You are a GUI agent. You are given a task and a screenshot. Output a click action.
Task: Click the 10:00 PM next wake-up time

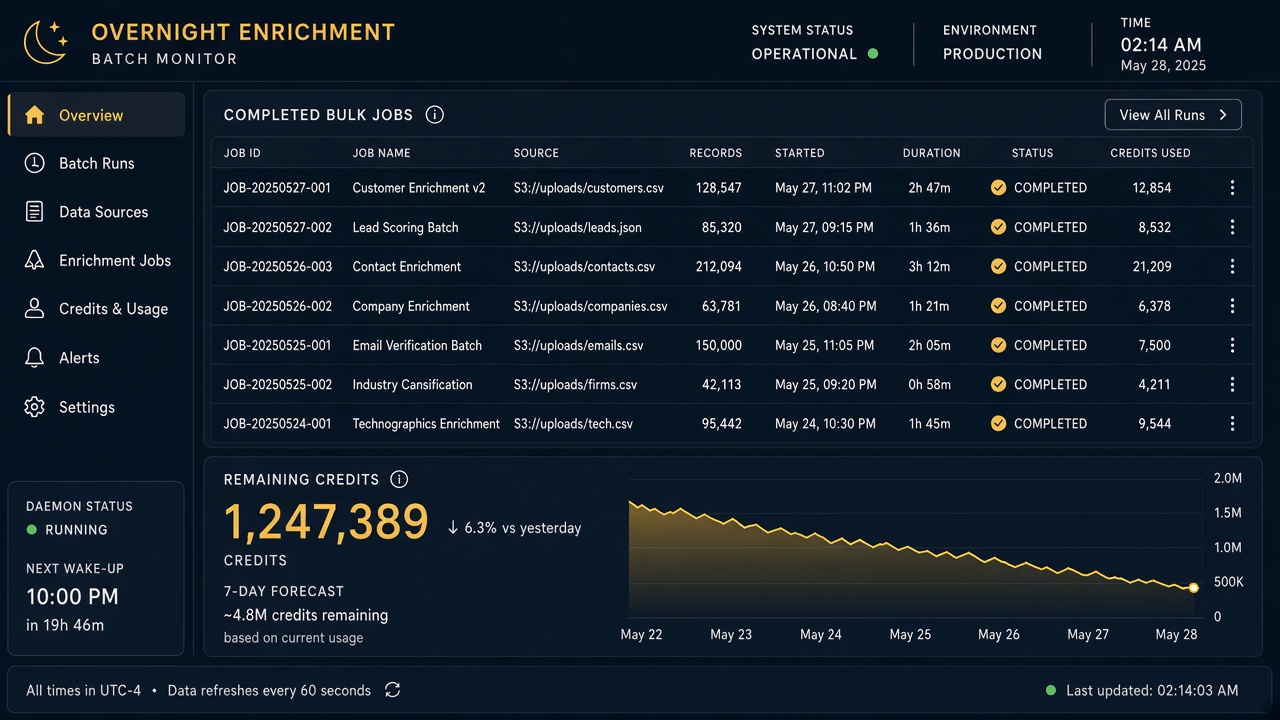72,597
